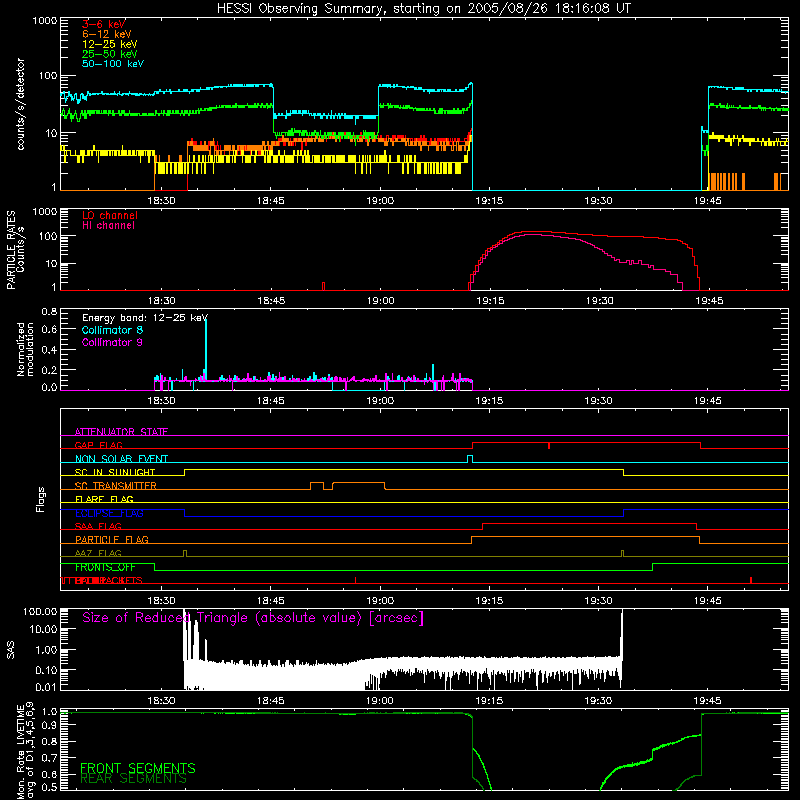Click the AAZ_FLAG label
The image size is (800, 800).
pyautogui.click(x=98, y=553)
